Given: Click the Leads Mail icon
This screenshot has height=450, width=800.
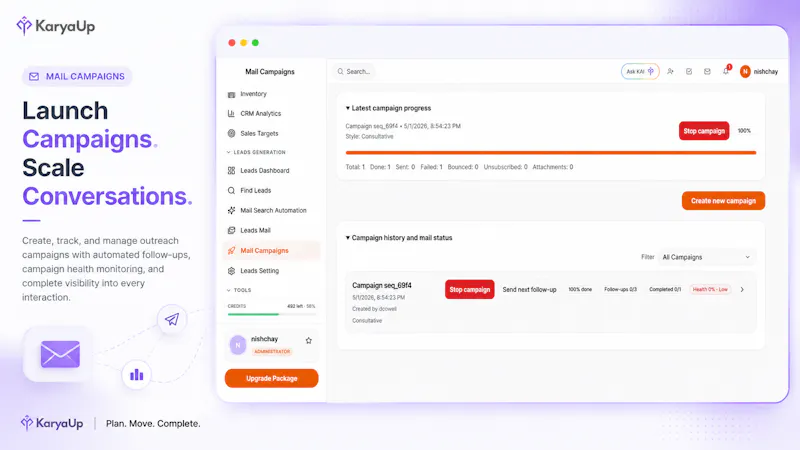Looking at the screenshot, I should click(231, 231).
